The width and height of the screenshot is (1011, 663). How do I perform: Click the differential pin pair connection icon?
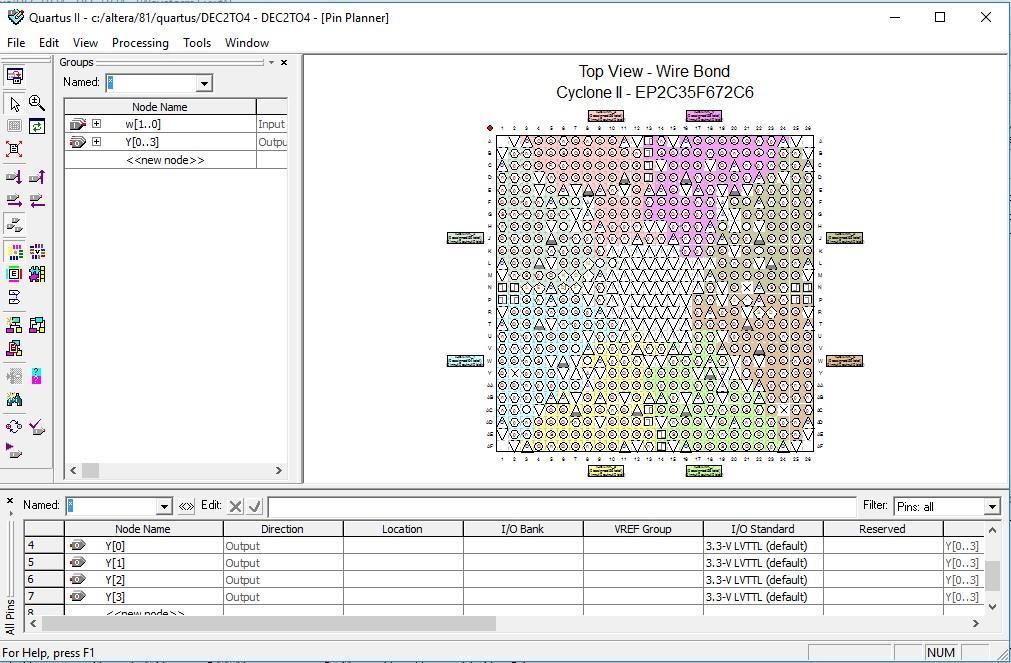click(14, 297)
